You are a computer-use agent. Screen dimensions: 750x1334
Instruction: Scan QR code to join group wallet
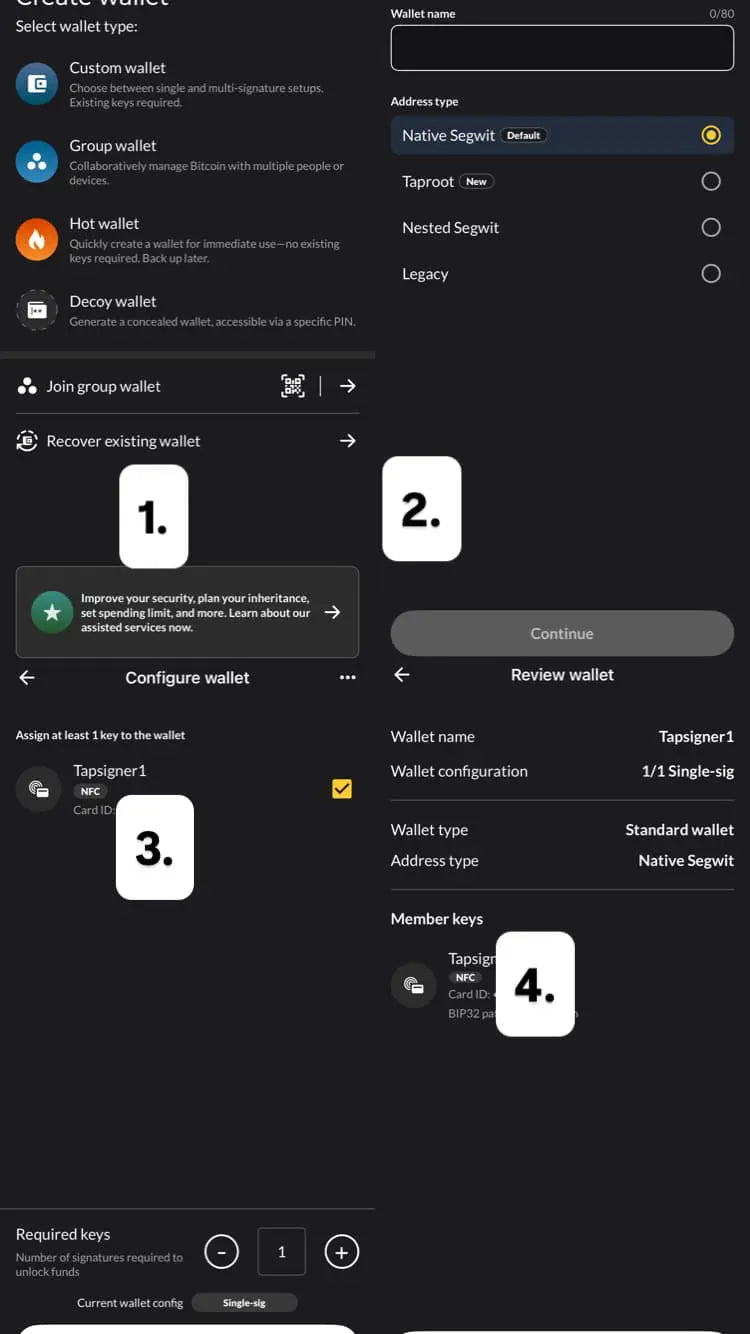coord(293,386)
